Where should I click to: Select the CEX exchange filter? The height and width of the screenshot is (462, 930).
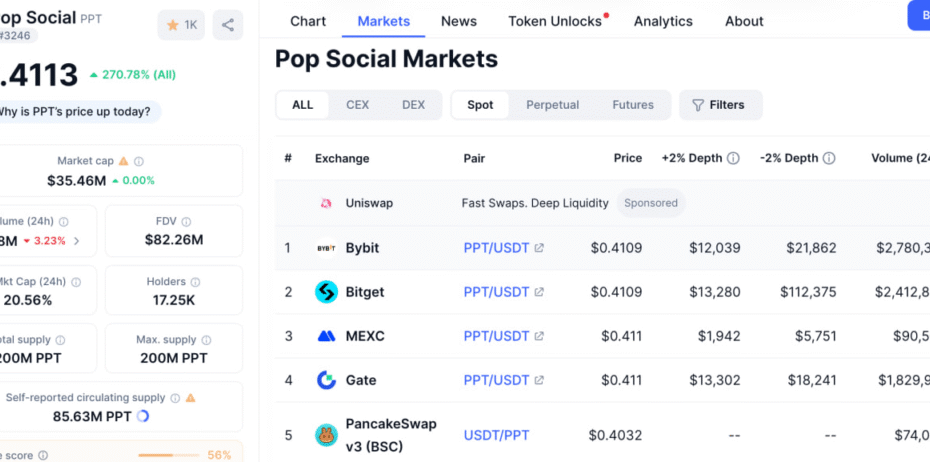358,105
